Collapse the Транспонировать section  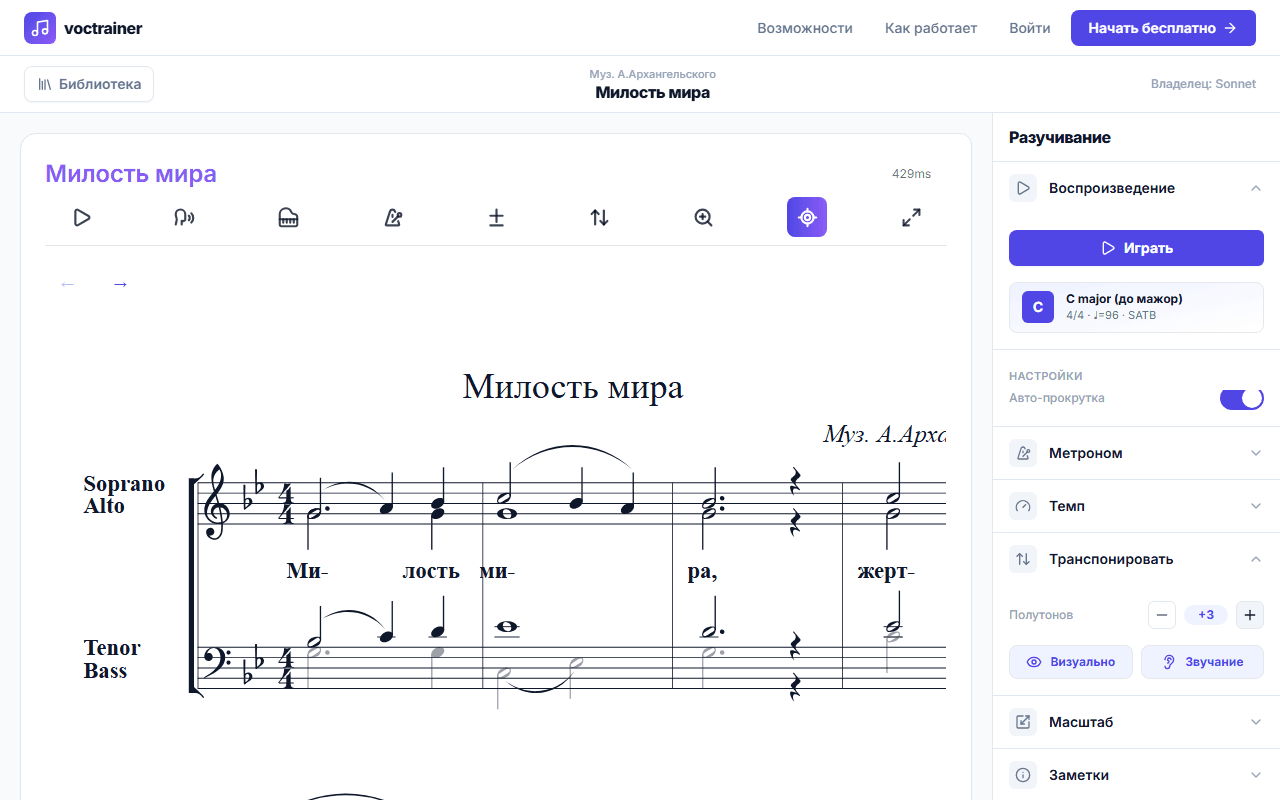[1256, 559]
